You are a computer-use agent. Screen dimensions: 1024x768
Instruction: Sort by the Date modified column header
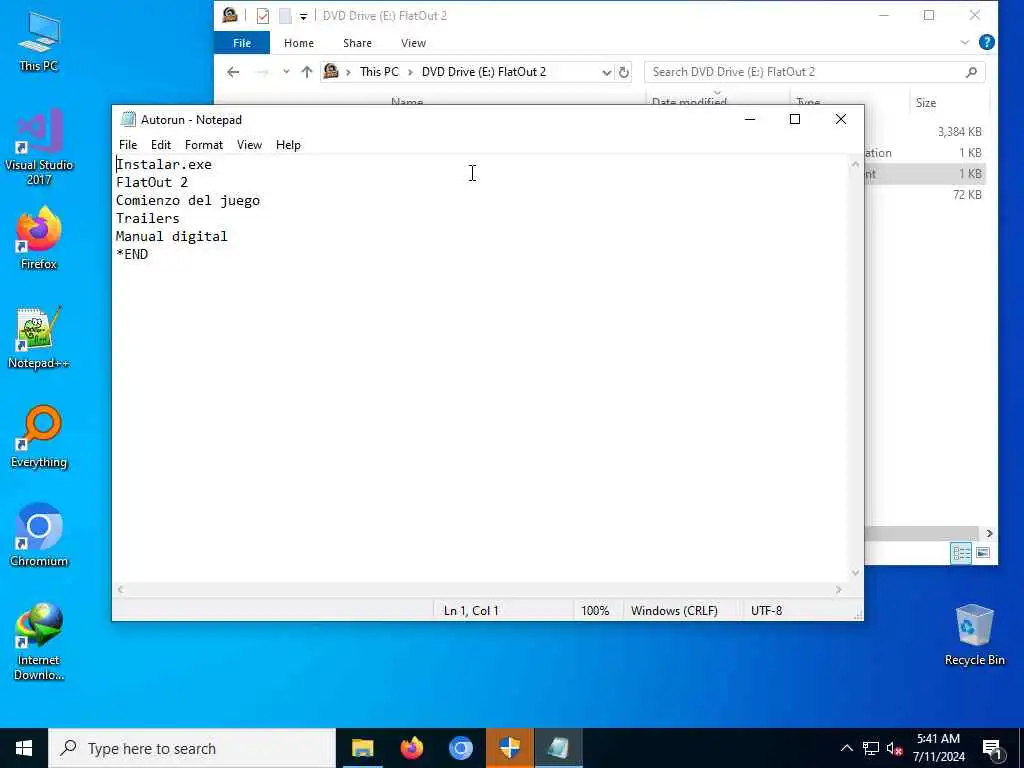tap(689, 101)
